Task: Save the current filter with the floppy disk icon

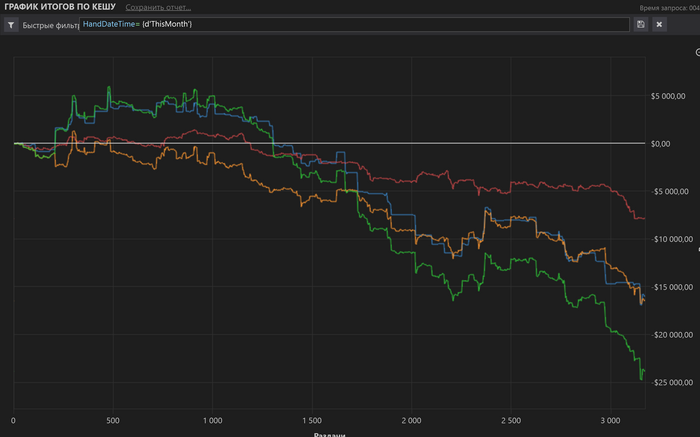Action: pos(641,25)
